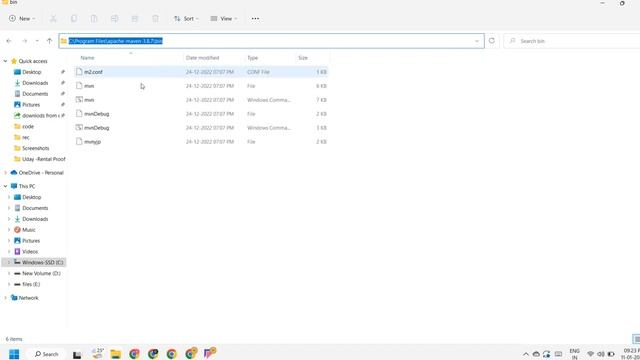
Task: Select the mvn Windows Command script
Action: [x=201, y=100]
